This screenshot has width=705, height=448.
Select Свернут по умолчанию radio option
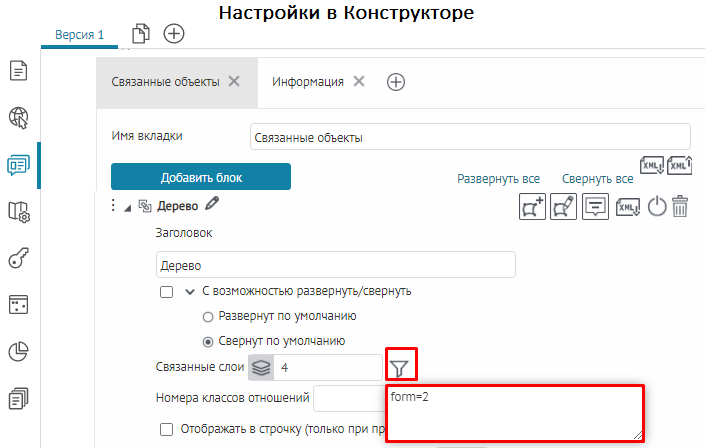[208, 341]
